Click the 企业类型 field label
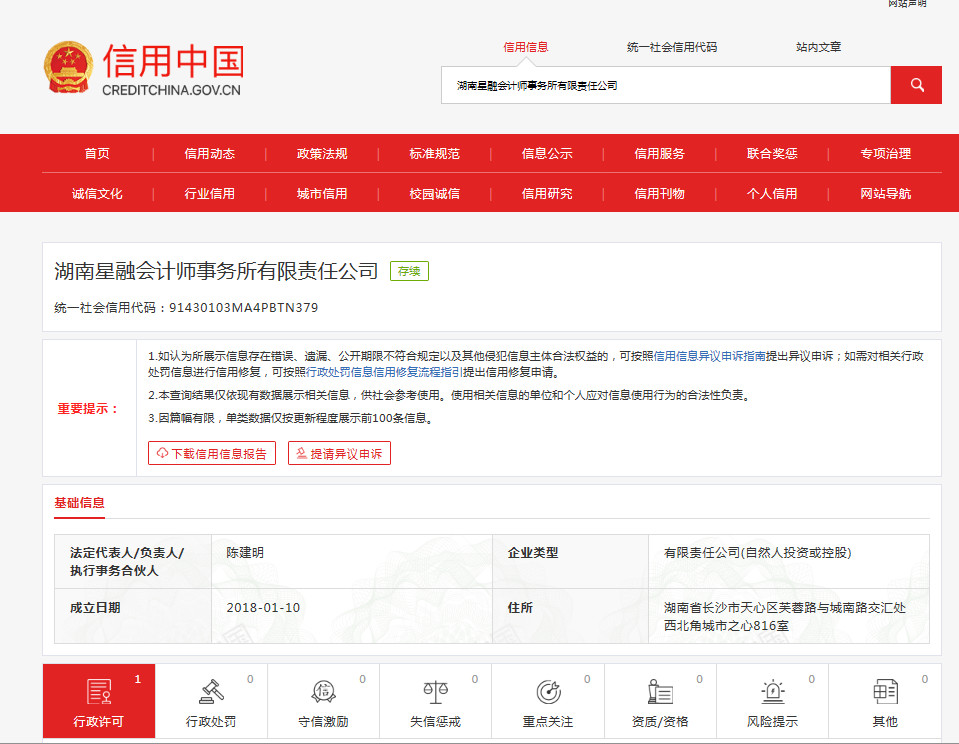The image size is (959, 744). click(x=533, y=552)
